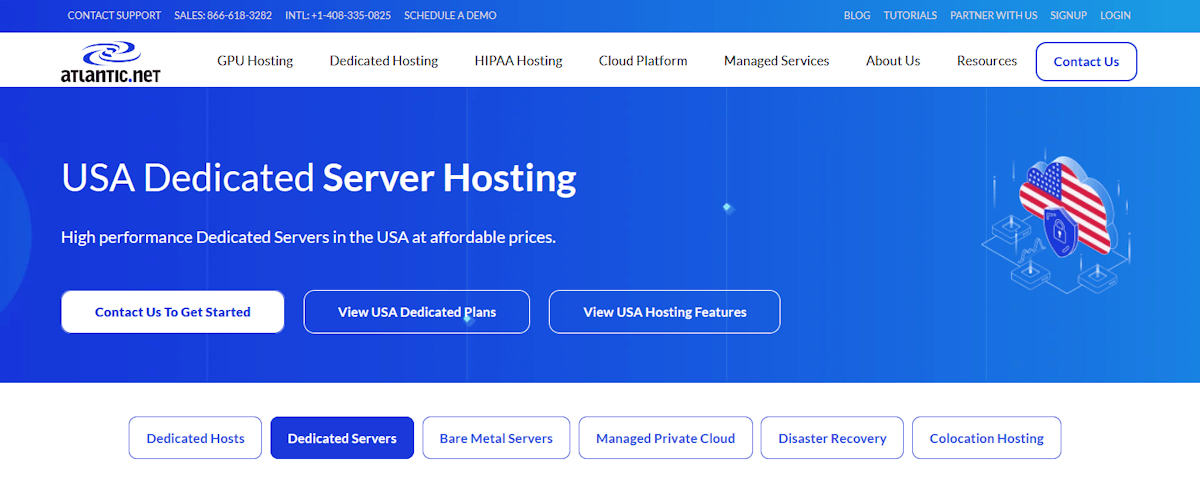Open Partner With Us link
The width and height of the screenshot is (1200, 488).
(x=994, y=15)
